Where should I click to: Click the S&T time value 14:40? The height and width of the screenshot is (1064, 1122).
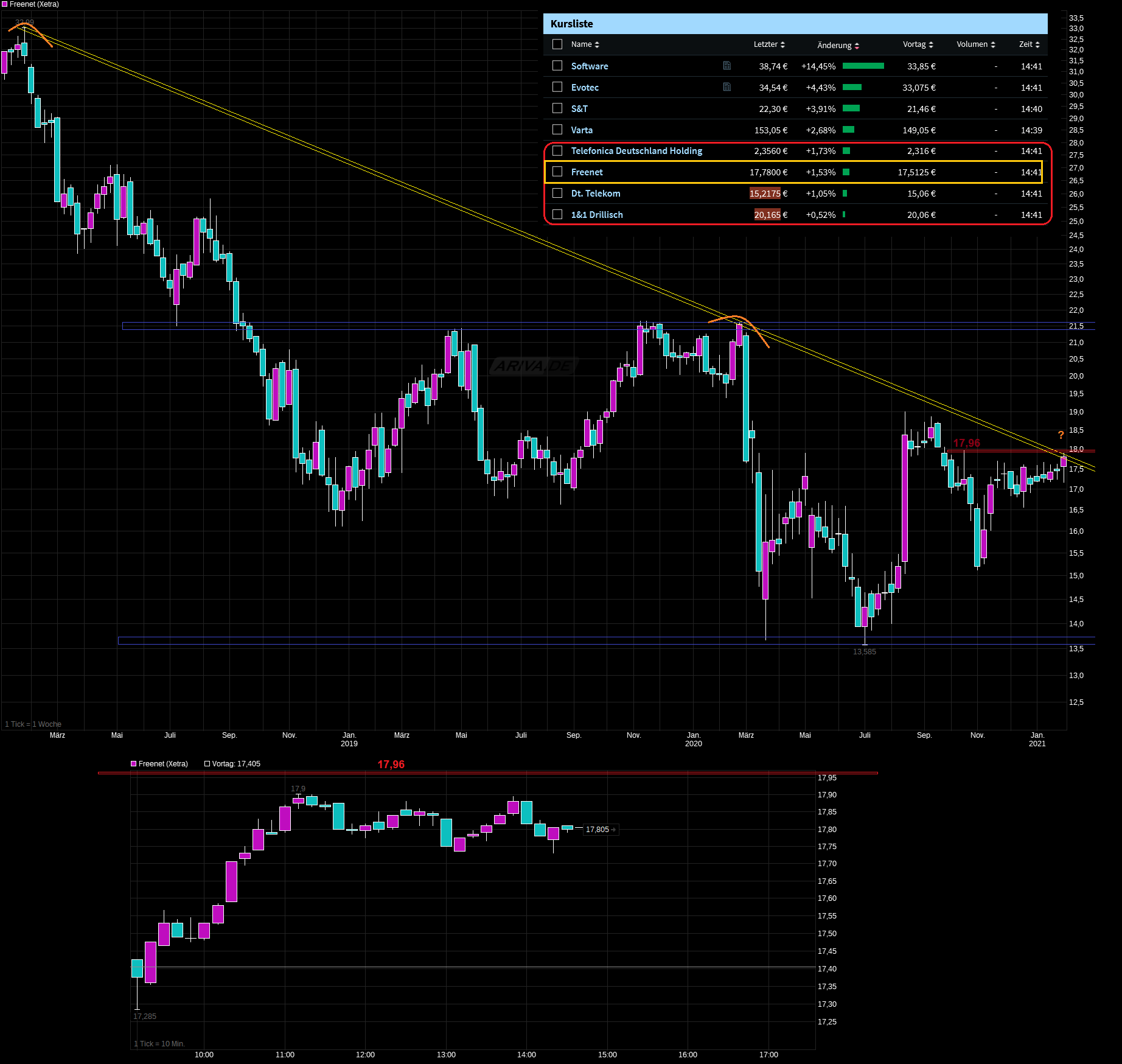(1031, 109)
